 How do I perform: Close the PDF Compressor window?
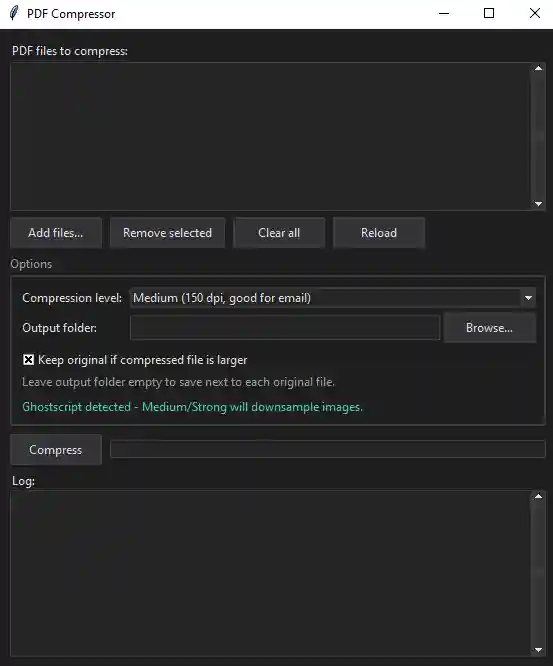tap(535, 14)
